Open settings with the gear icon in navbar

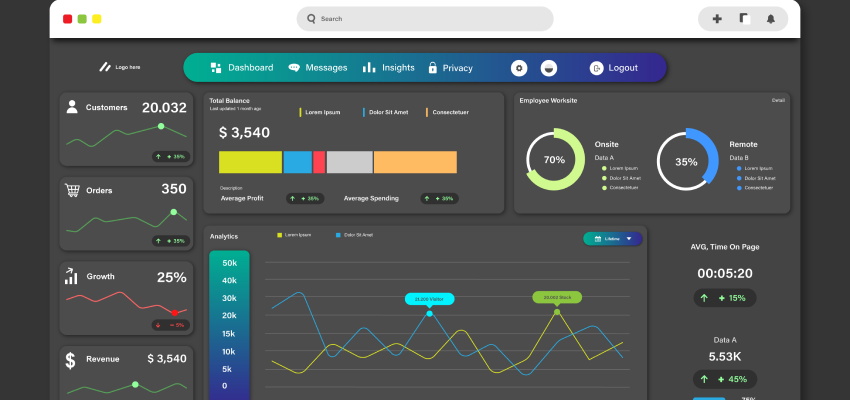point(519,68)
